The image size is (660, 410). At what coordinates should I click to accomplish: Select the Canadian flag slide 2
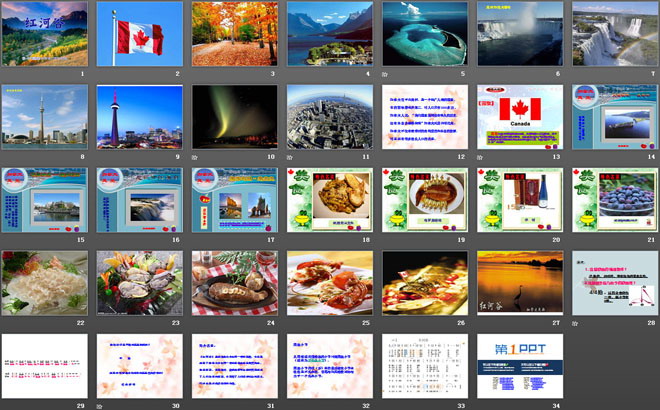pyautogui.click(x=139, y=34)
